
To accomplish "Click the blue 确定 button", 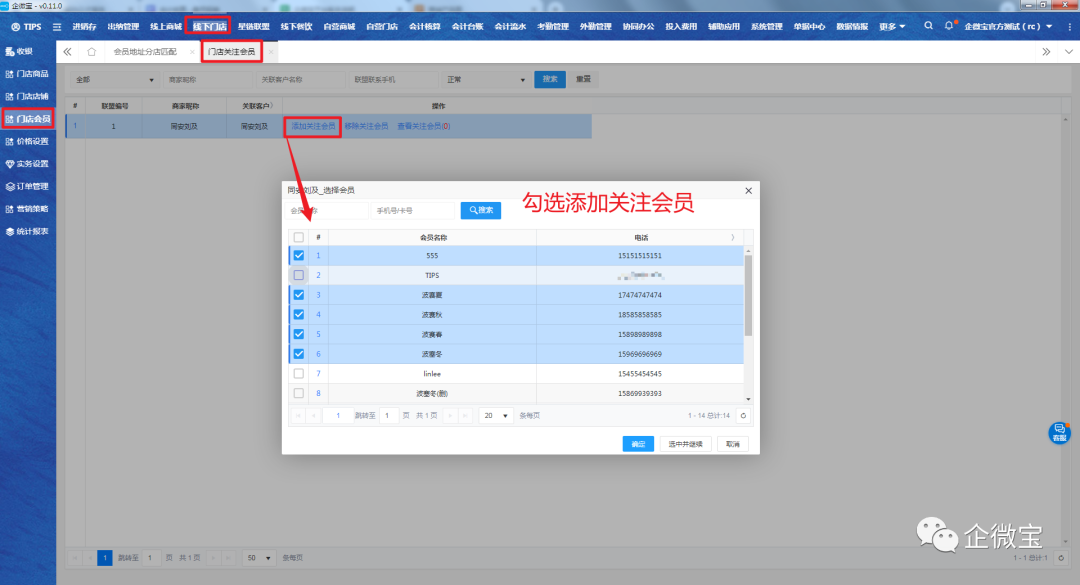I will pos(637,444).
